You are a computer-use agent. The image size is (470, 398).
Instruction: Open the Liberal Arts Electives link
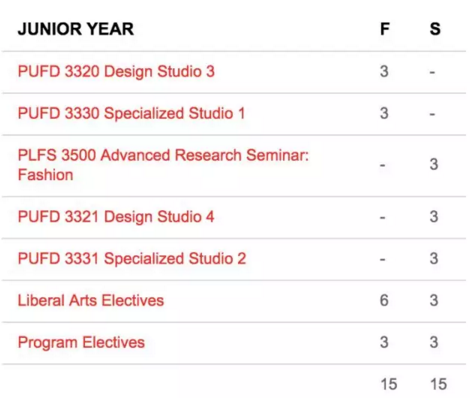click(91, 300)
